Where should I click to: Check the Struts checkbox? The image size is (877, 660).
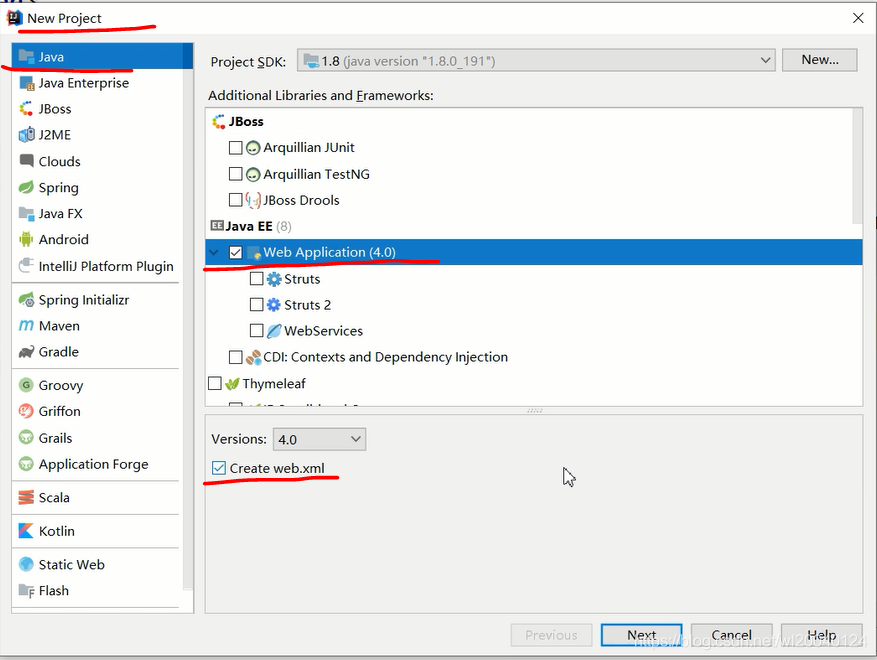[x=256, y=279]
